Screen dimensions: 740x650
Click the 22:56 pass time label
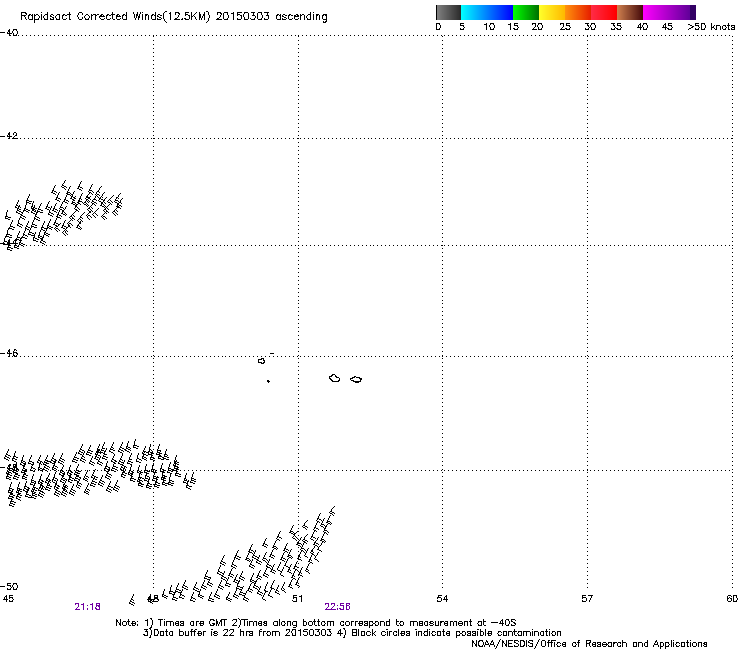(x=337, y=607)
